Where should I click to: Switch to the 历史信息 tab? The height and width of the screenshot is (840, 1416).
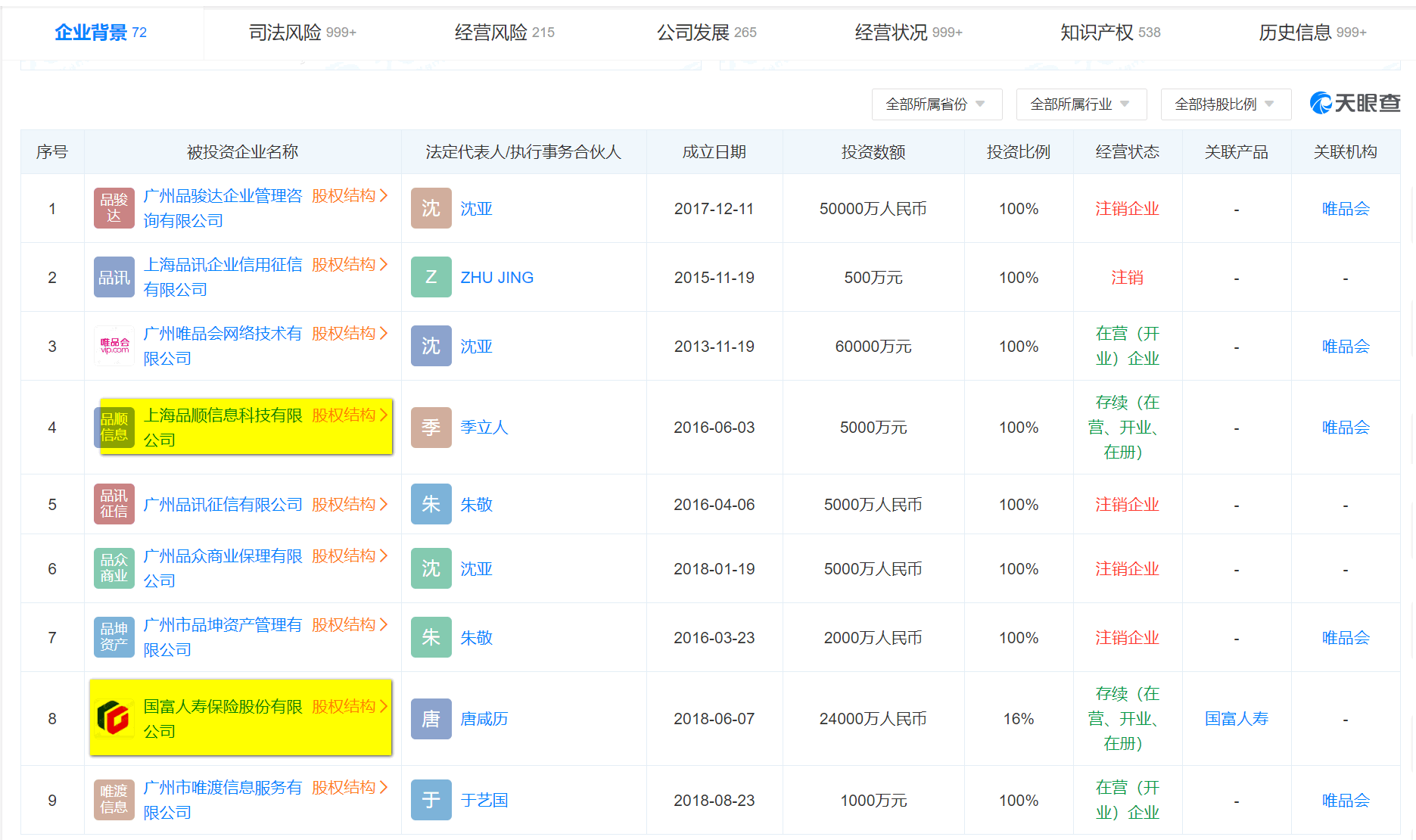1312,33
